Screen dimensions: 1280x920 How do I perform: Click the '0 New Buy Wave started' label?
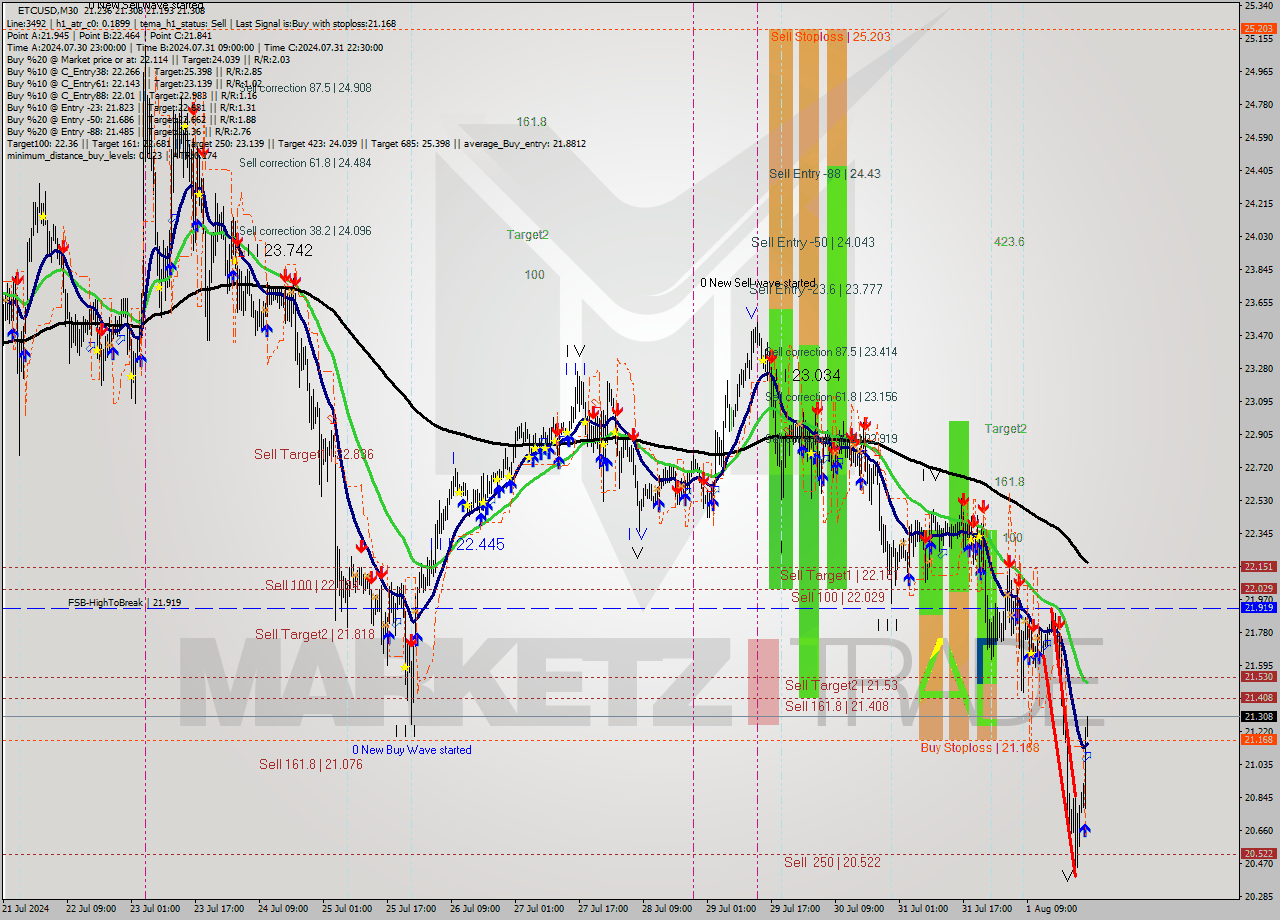click(x=412, y=750)
